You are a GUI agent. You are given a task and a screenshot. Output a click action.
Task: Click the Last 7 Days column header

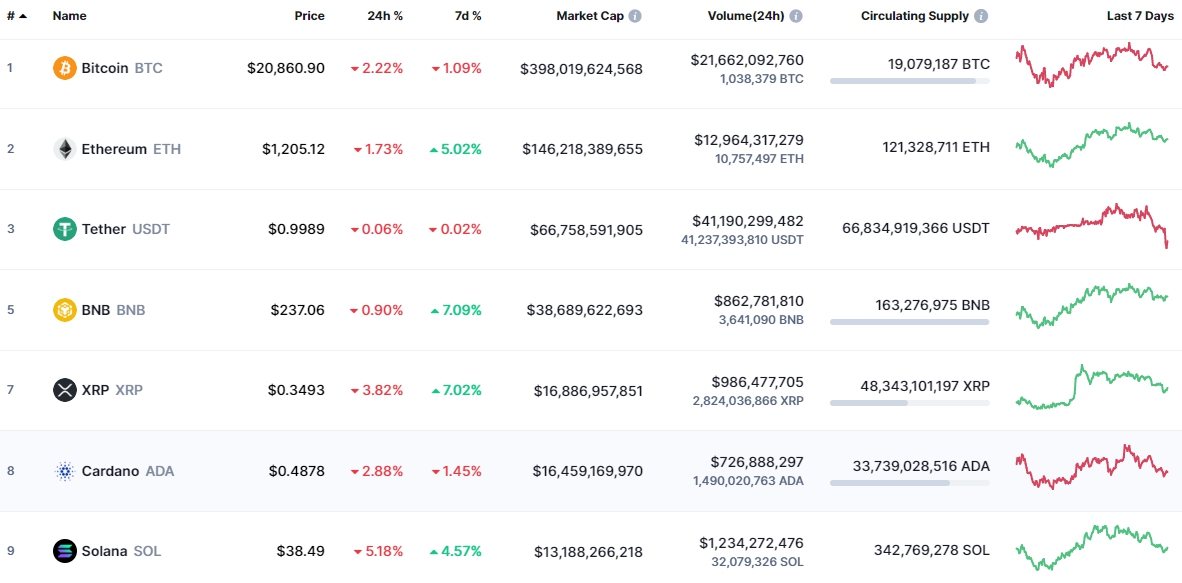point(1140,16)
